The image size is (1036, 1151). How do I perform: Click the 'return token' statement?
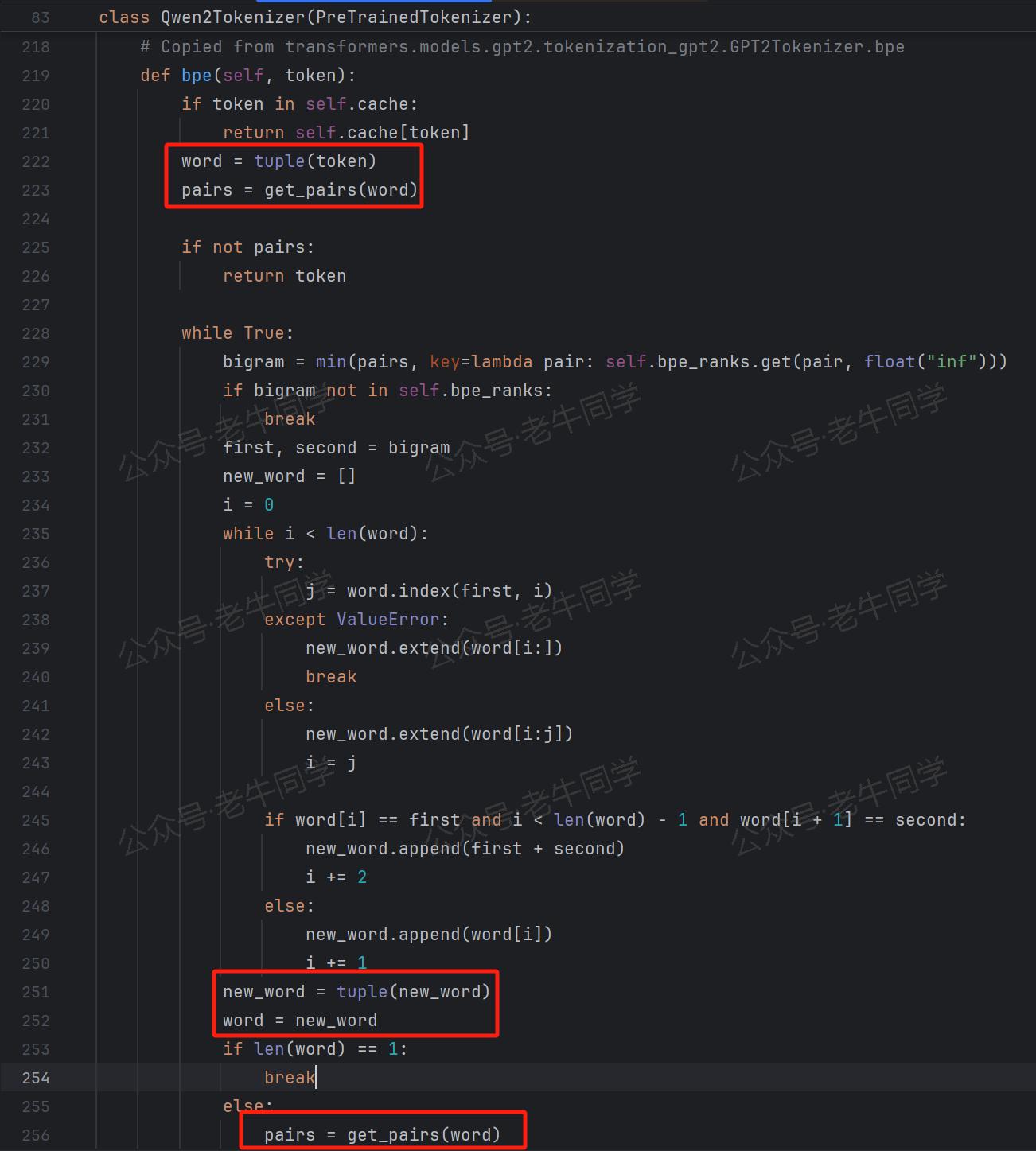pyautogui.click(x=284, y=276)
